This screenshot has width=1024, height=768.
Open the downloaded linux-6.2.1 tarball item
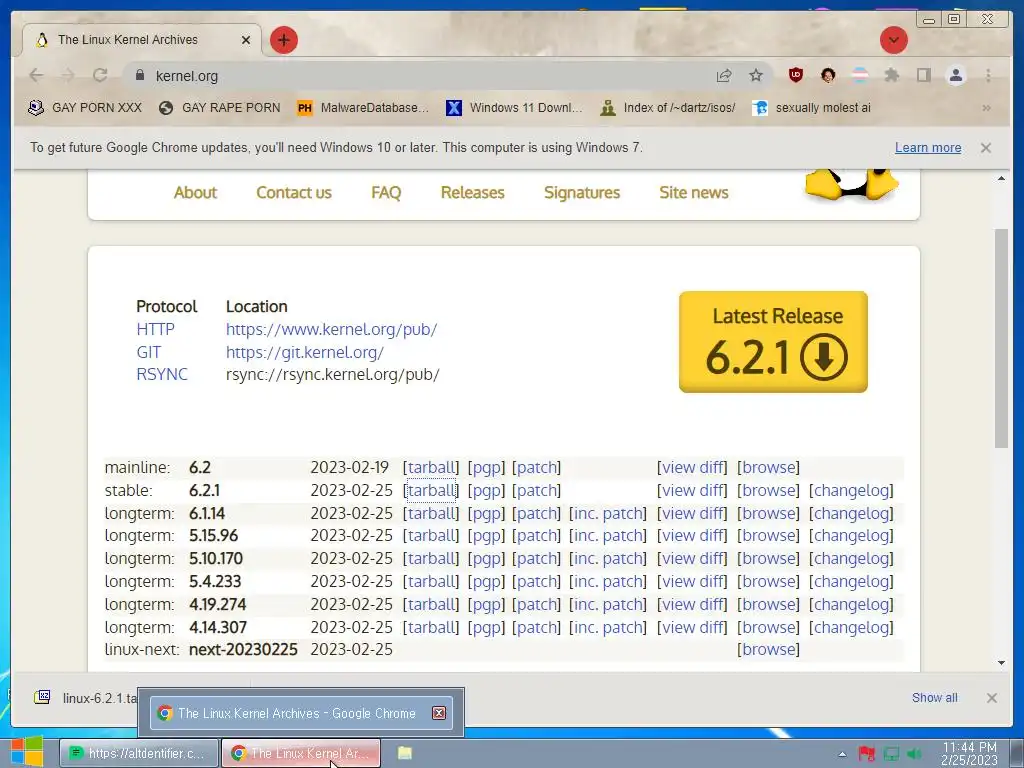[x=85, y=697]
